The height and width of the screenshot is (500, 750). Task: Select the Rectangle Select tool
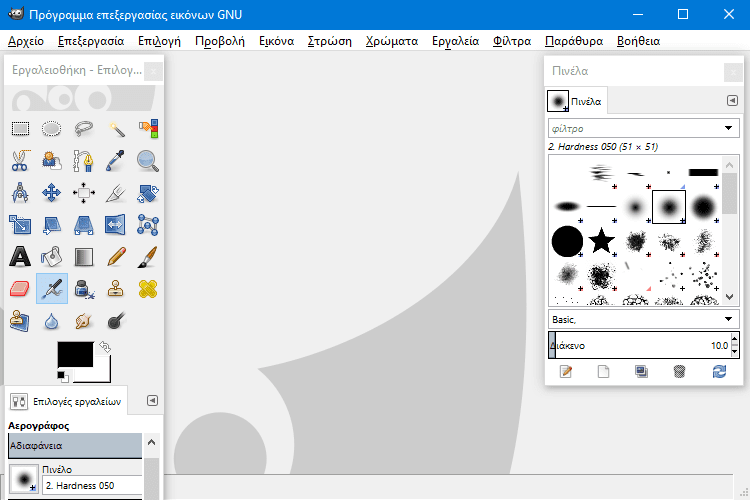click(20, 128)
